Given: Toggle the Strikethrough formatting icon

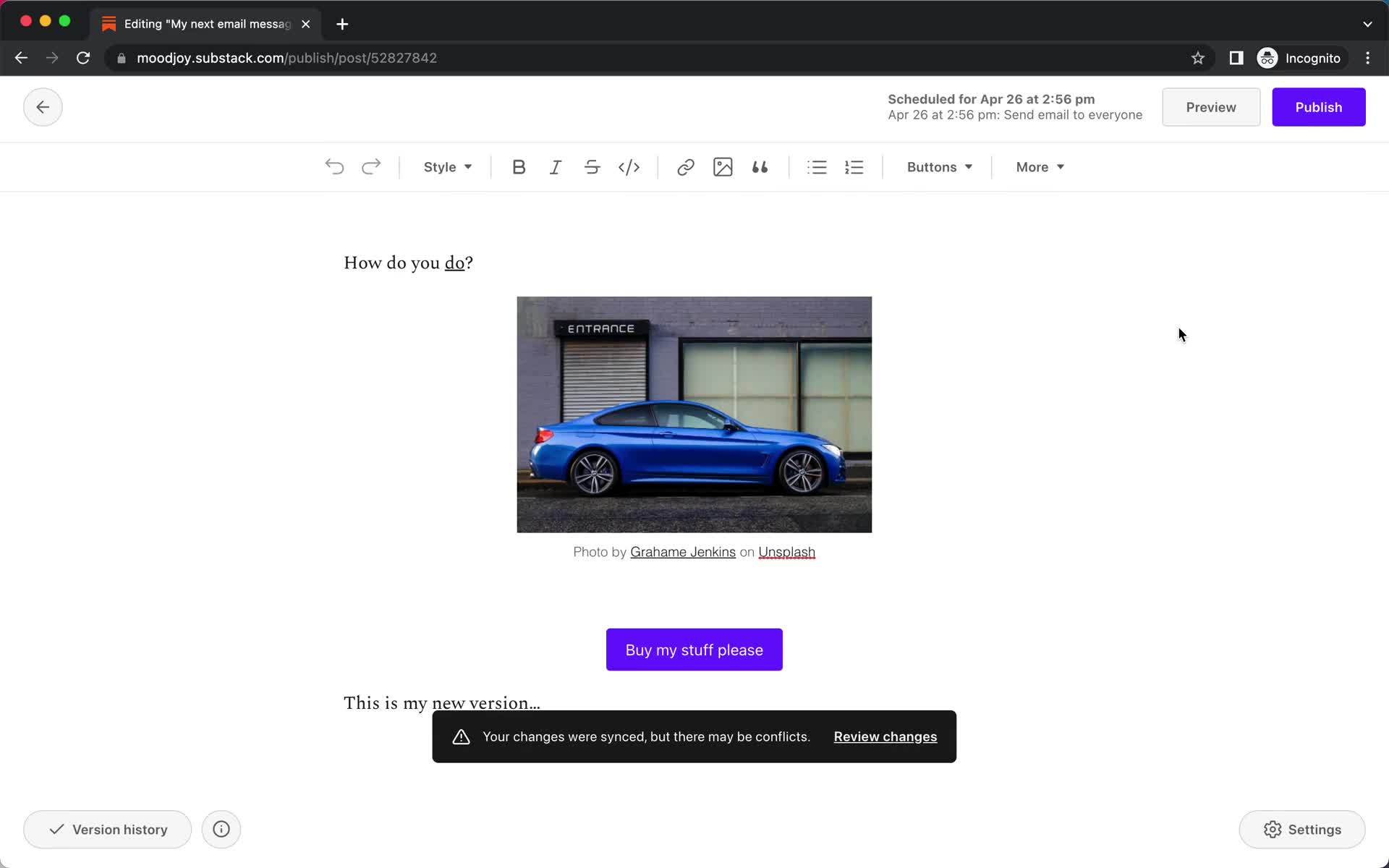Looking at the screenshot, I should (x=592, y=167).
